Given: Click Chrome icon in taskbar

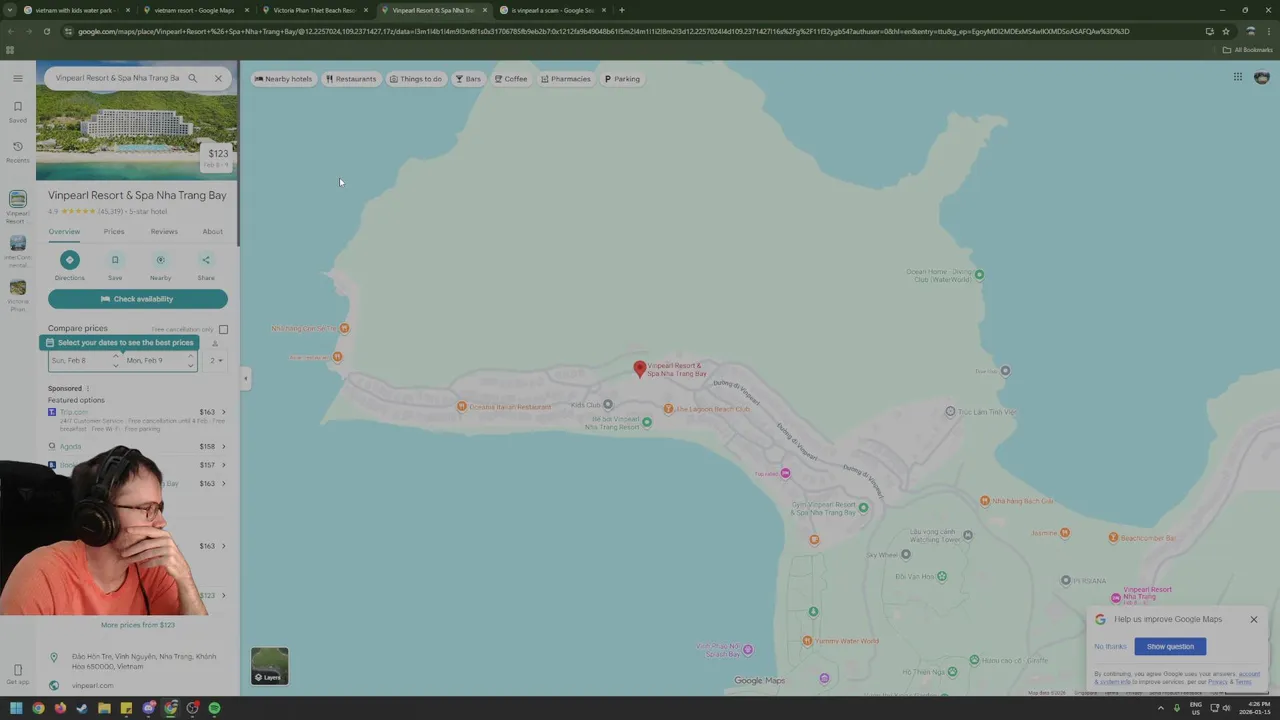Looking at the screenshot, I should click(x=38, y=708).
